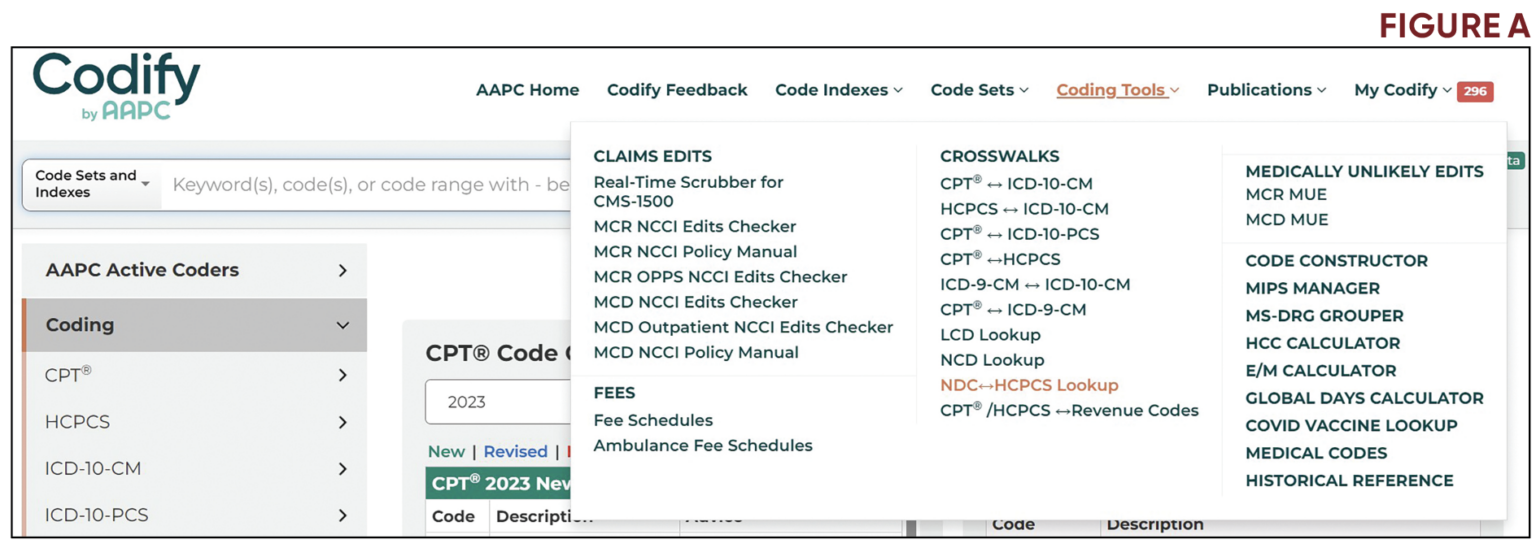Open the MCR NCCI Edits Checker
This screenshot has height=548, width=1536.
pos(695,226)
